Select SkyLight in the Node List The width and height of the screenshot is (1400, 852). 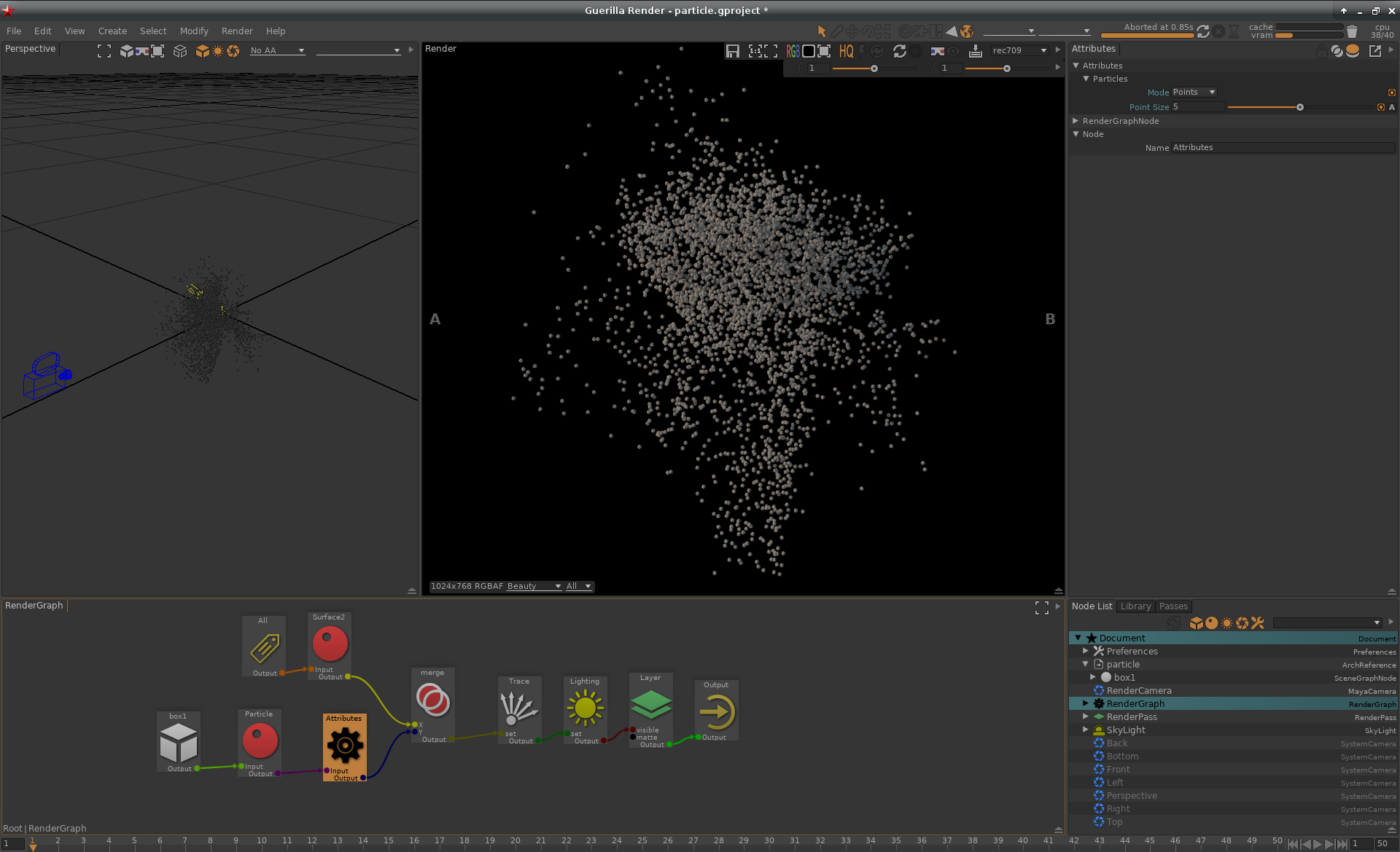tap(1126, 730)
